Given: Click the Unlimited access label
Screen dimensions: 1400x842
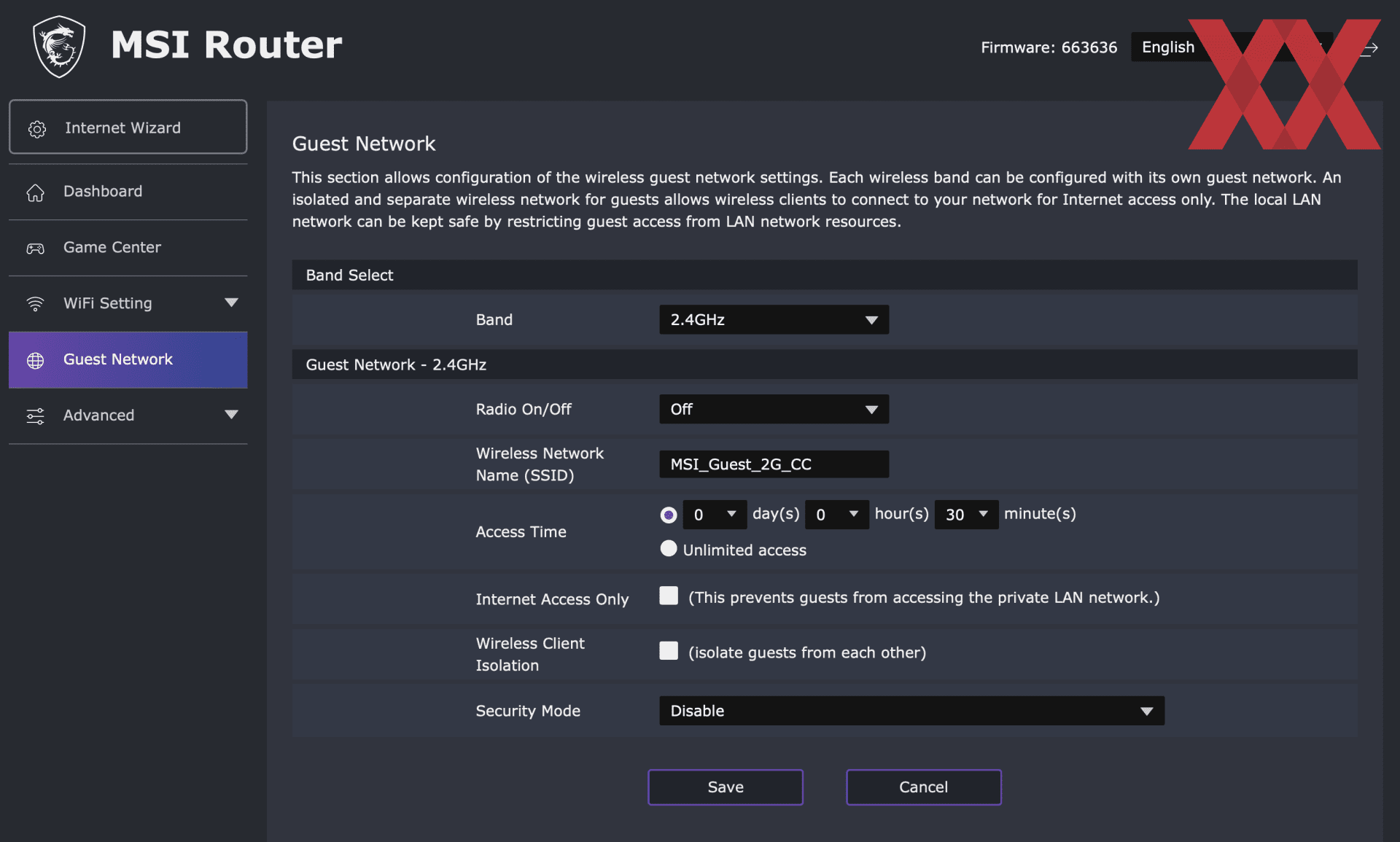Looking at the screenshot, I should click(744, 550).
